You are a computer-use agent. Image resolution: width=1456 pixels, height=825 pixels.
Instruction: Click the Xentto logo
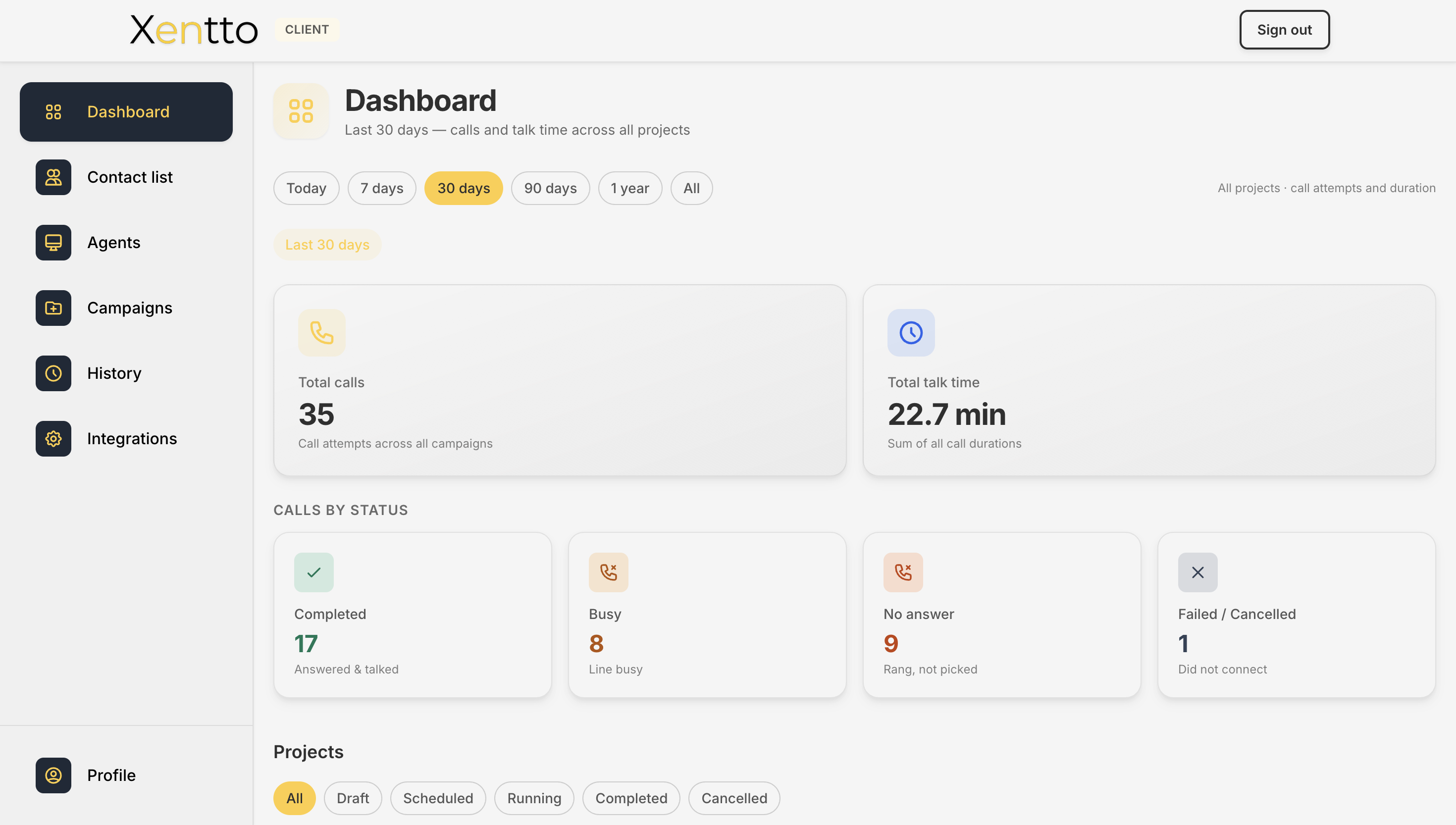[x=194, y=30]
